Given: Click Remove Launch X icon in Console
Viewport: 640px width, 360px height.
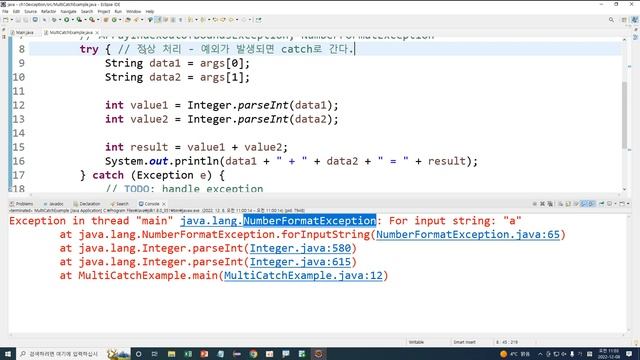Looking at the screenshot, I should click(542, 203).
